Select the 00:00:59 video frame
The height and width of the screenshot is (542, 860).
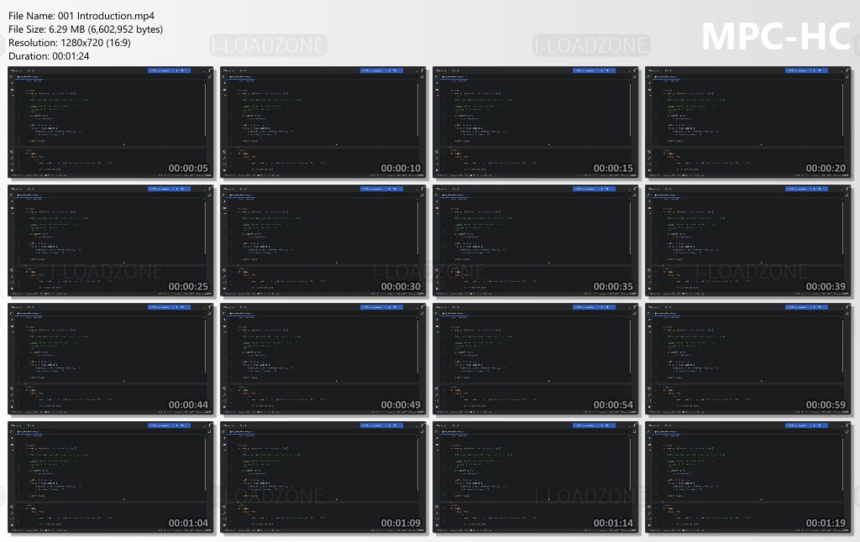(748, 359)
